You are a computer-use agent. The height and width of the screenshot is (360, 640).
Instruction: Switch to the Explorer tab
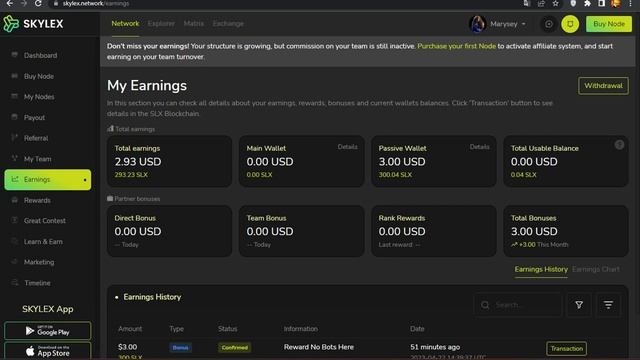pyautogui.click(x=161, y=24)
